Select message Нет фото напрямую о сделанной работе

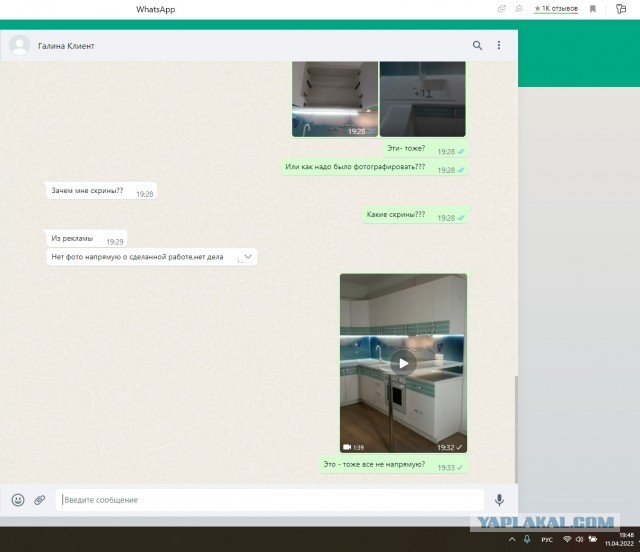151,257
